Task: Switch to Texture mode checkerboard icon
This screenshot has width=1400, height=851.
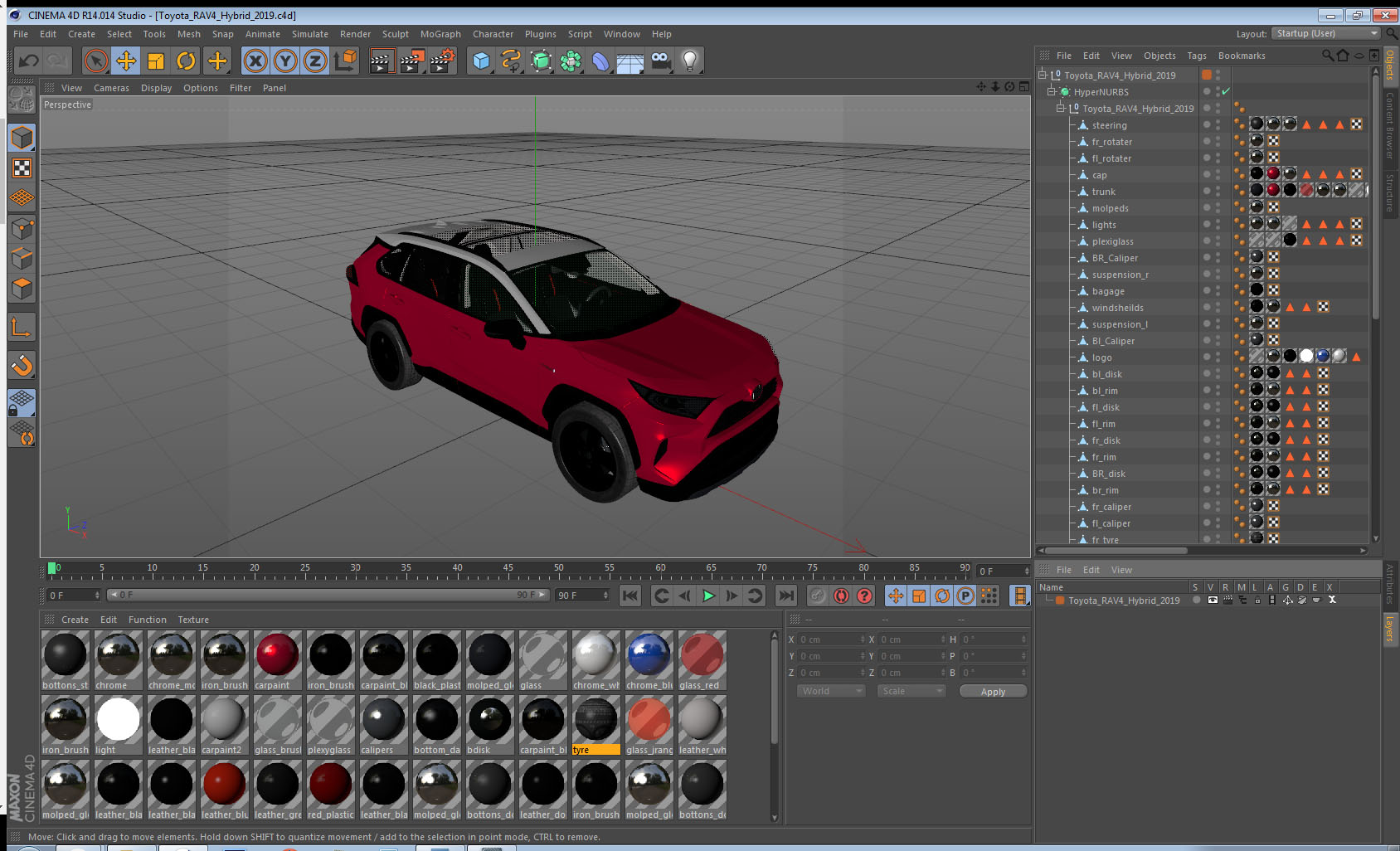Action: coord(22,168)
